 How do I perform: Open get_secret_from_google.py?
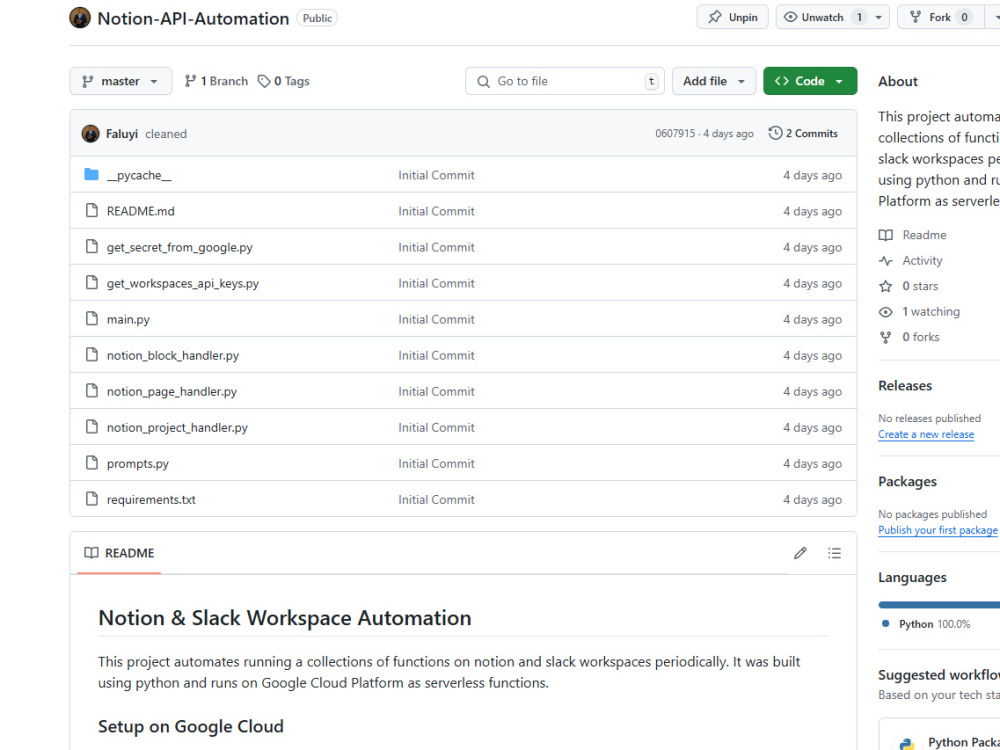tap(179, 247)
